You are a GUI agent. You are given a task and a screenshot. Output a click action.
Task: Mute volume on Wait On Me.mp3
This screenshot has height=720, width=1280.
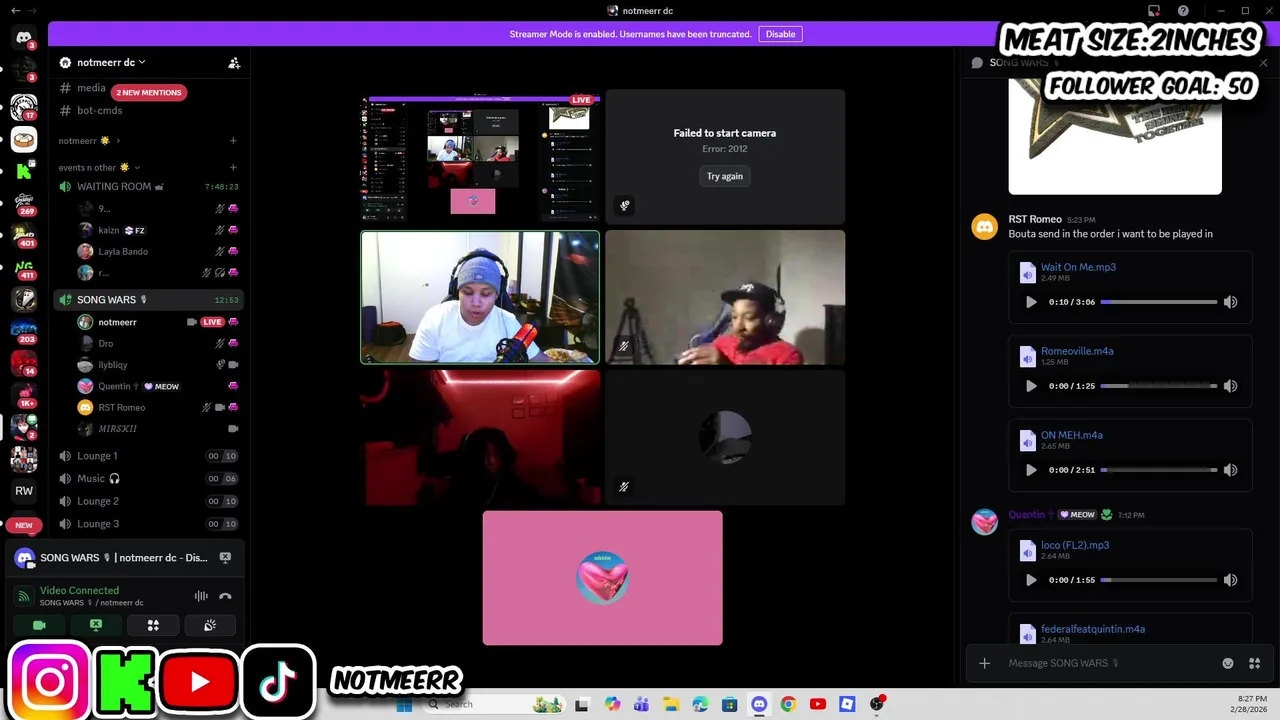point(1231,302)
